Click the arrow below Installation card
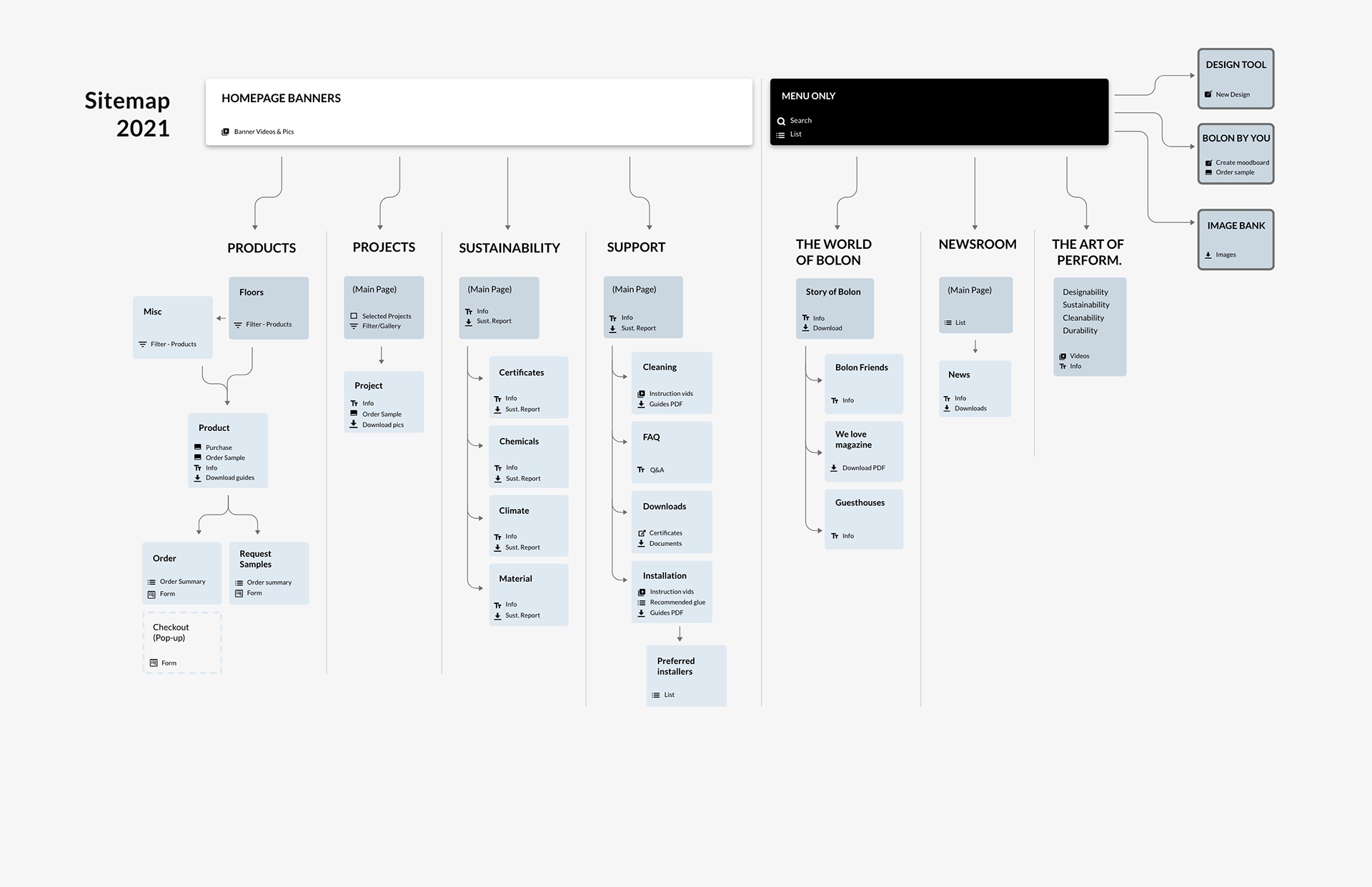Screen dimensions: 1372x887 [x=680, y=634]
